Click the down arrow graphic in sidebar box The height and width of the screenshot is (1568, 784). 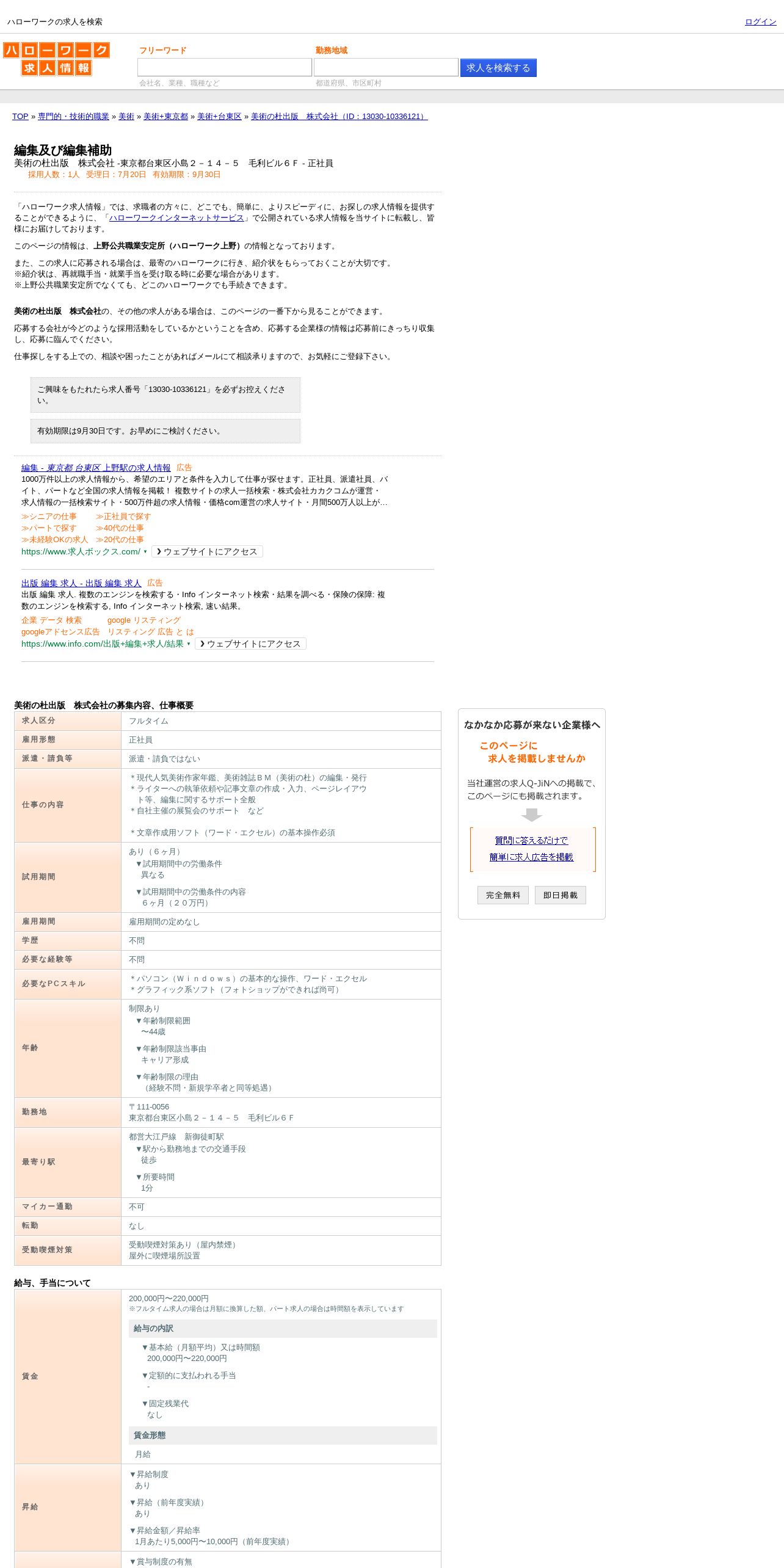coord(532,815)
